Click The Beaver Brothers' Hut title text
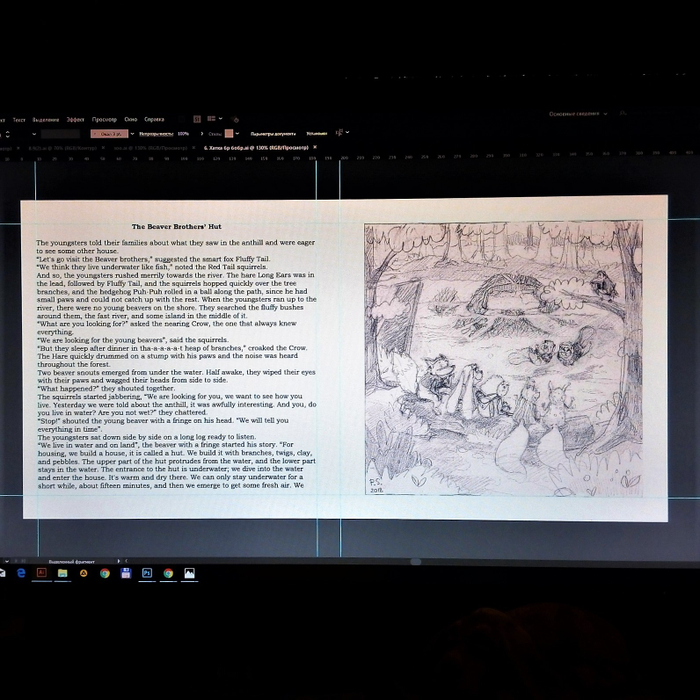Viewport: 700px width, 700px height. coord(176,226)
